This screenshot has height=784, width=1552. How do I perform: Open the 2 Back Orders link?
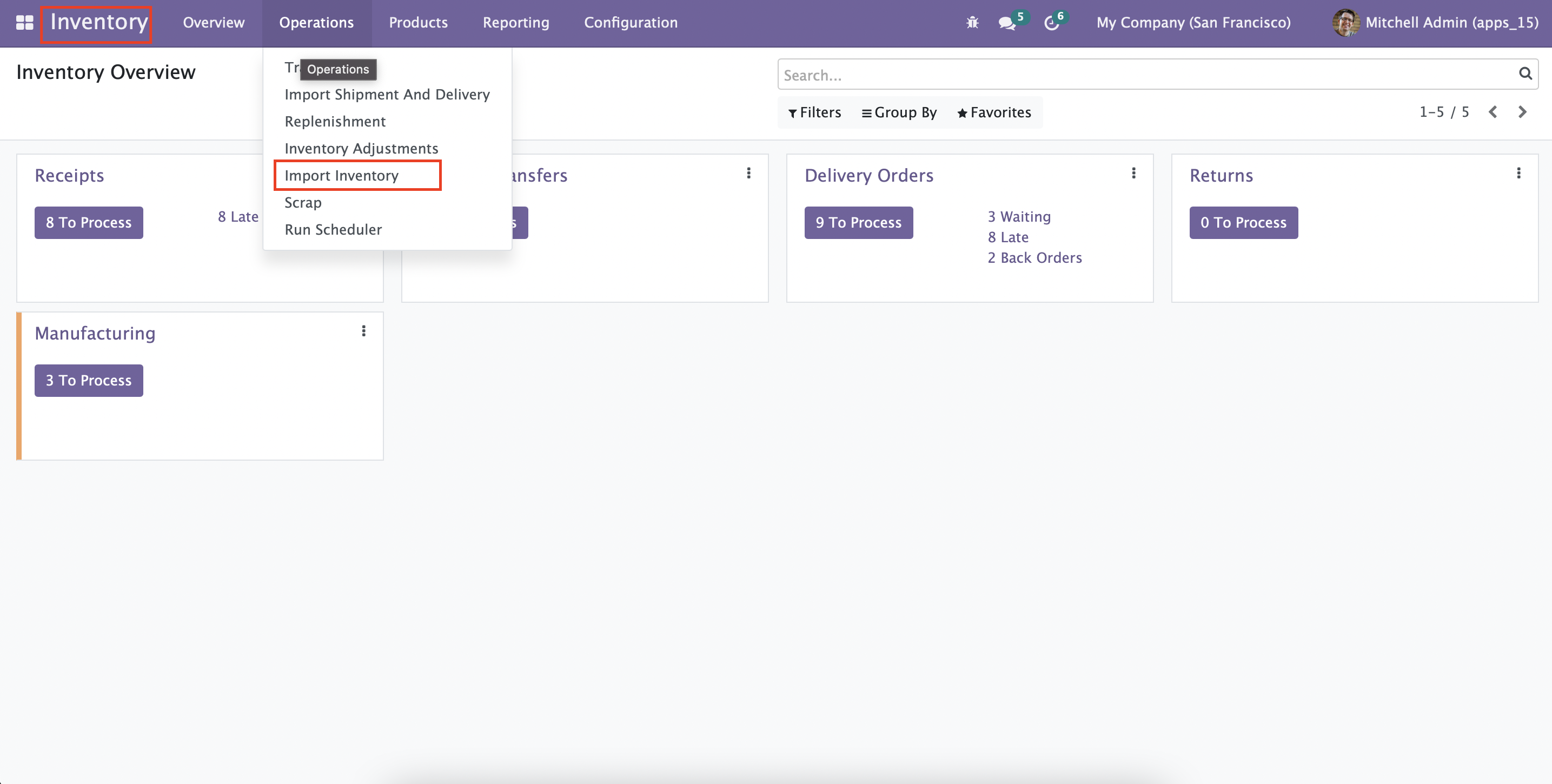click(x=1034, y=258)
